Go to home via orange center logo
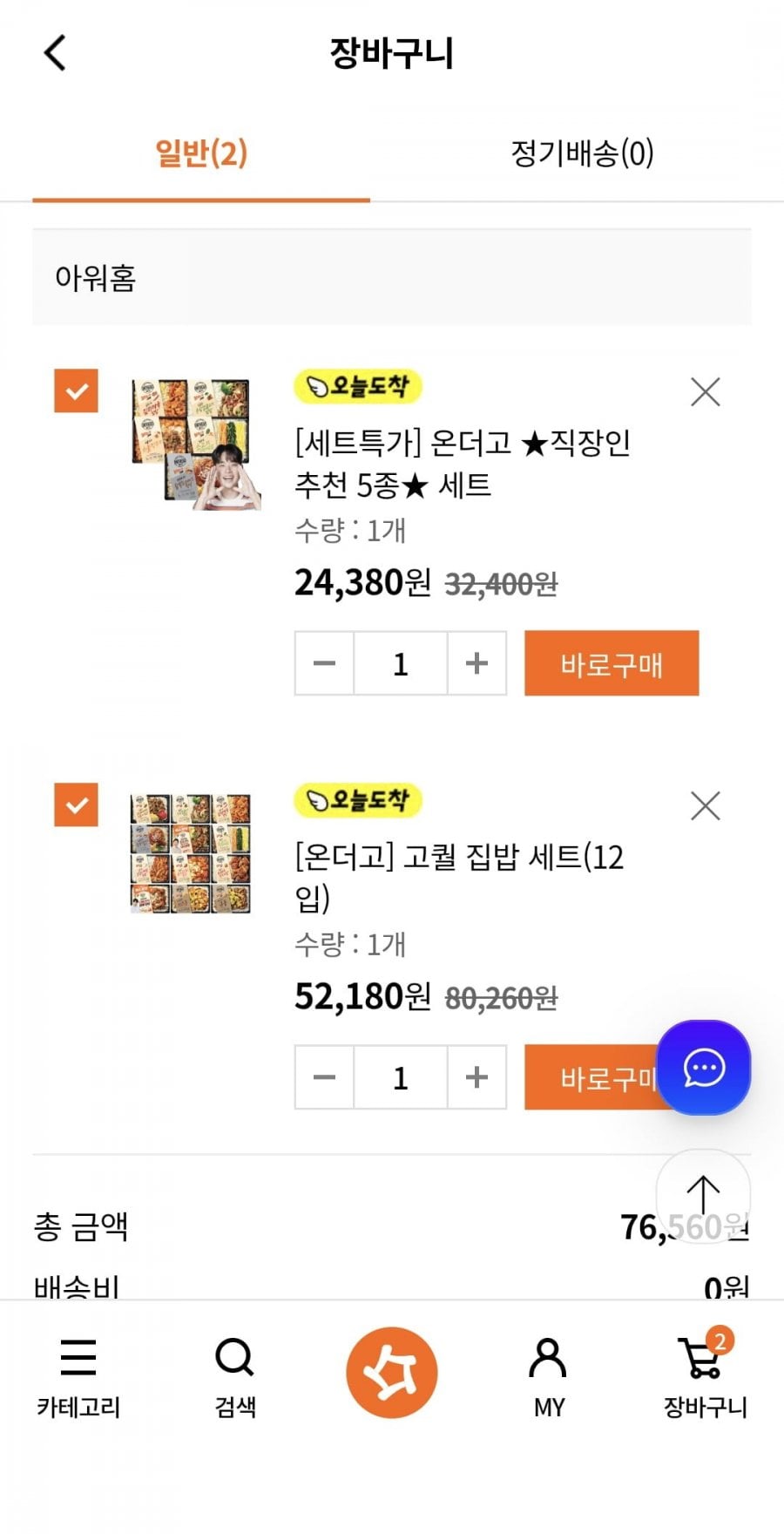The height and width of the screenshot is (1534, 784). [391, 1372]
